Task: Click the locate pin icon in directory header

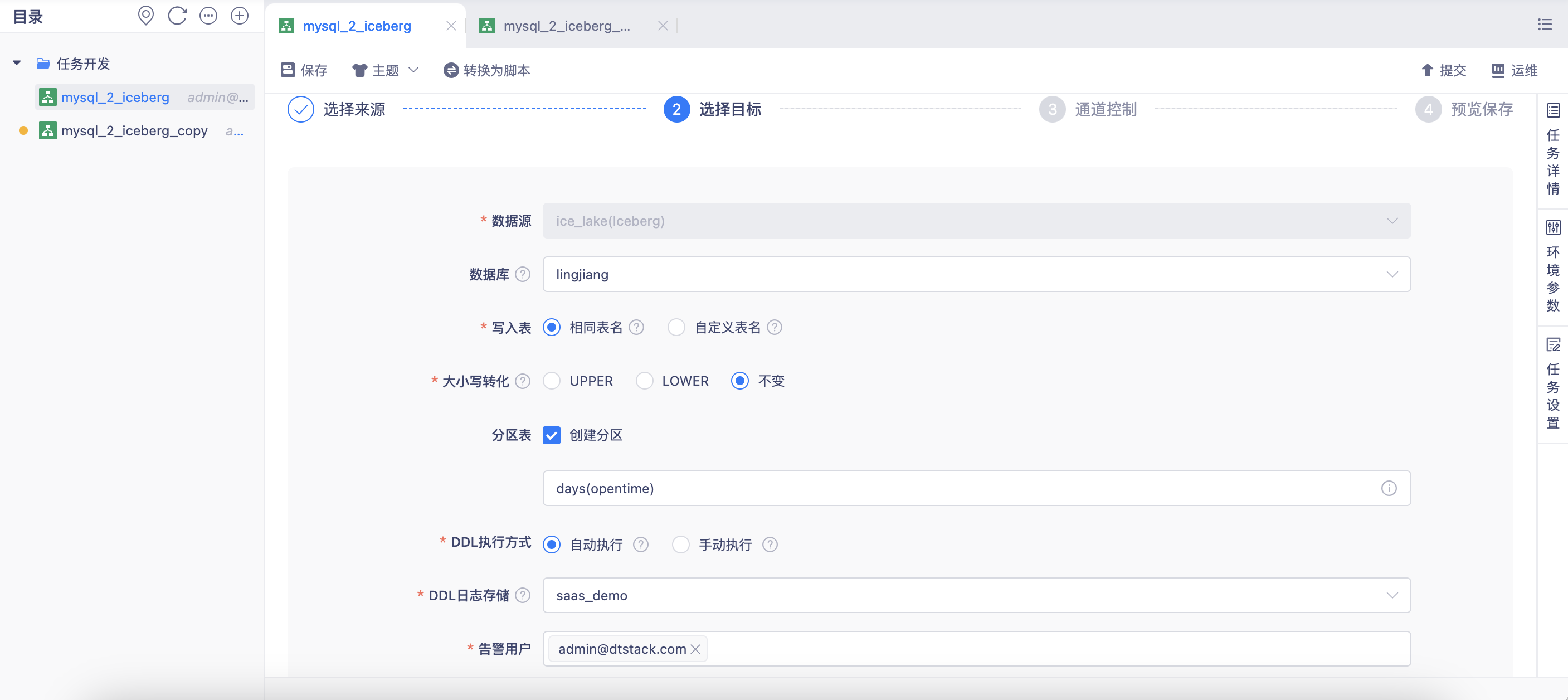Action: (x=145, y=16)
